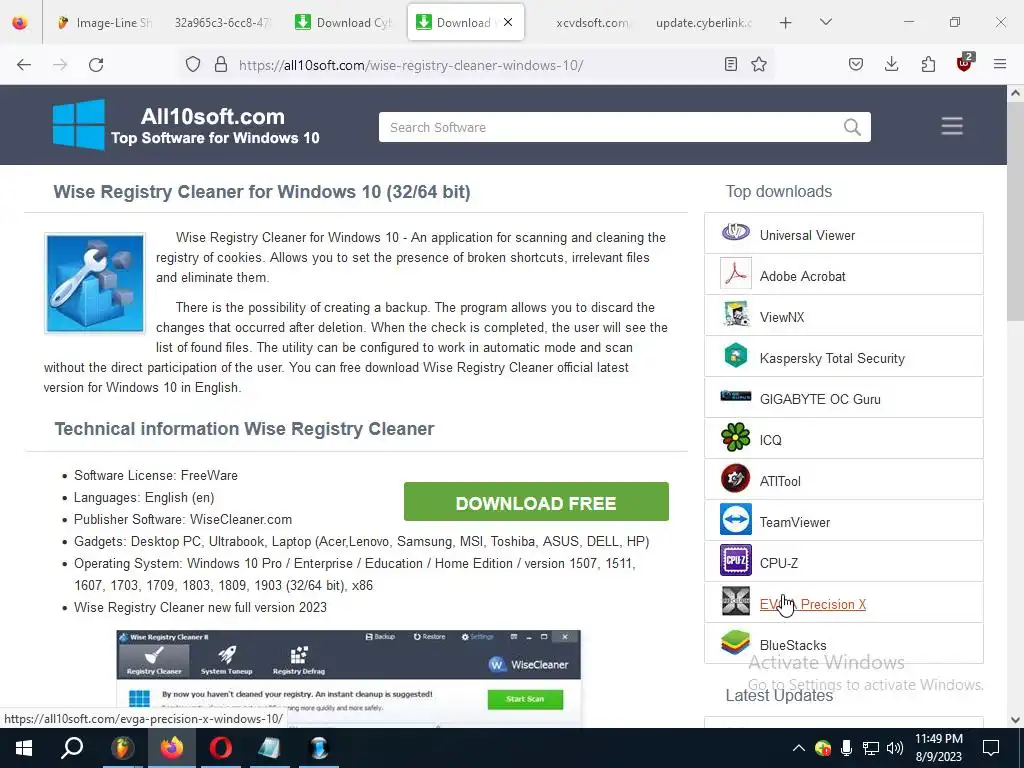This screenshot has width=1024, height=768.
Task: Click the green DOWNLOAD FREE button
Action: click(x=536, y=502)
